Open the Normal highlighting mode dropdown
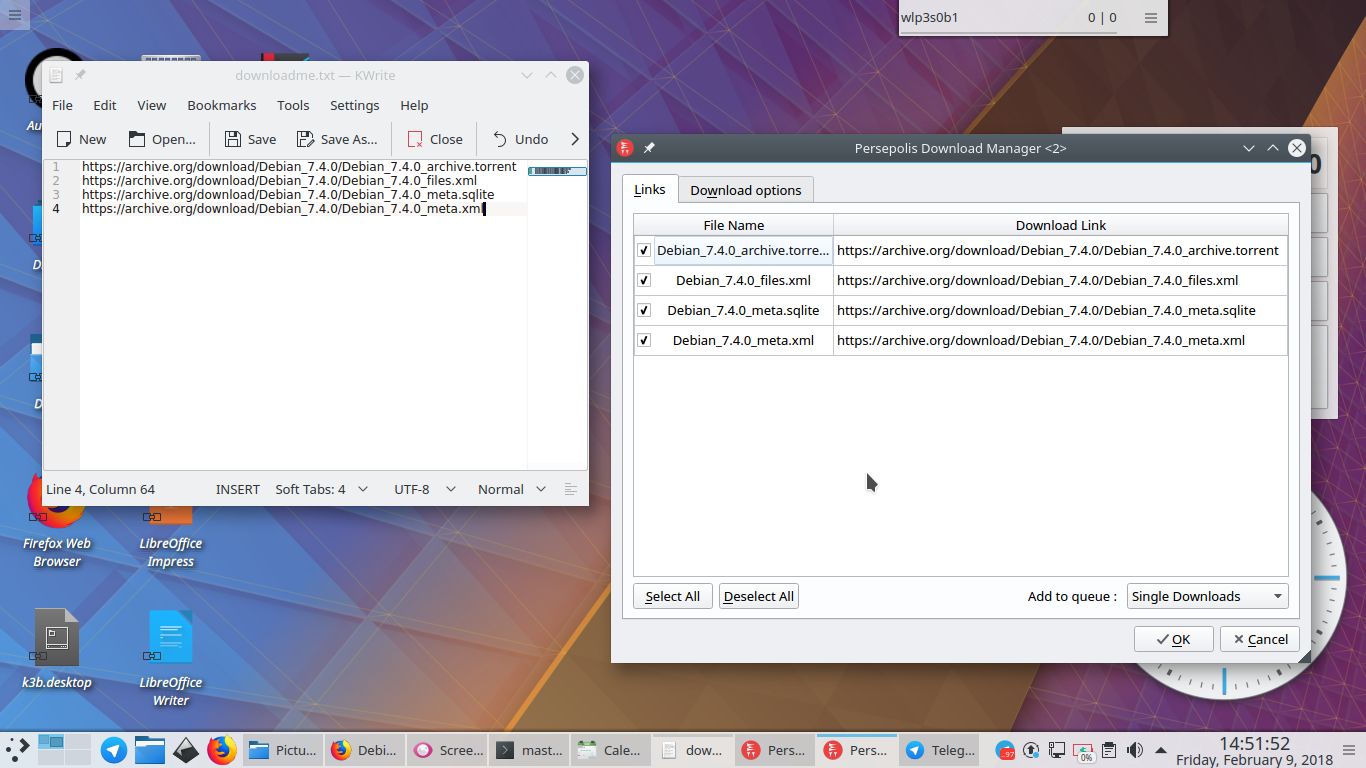Screen dimensions: 1366x768 pyautogui.click(x=512, y=489)
